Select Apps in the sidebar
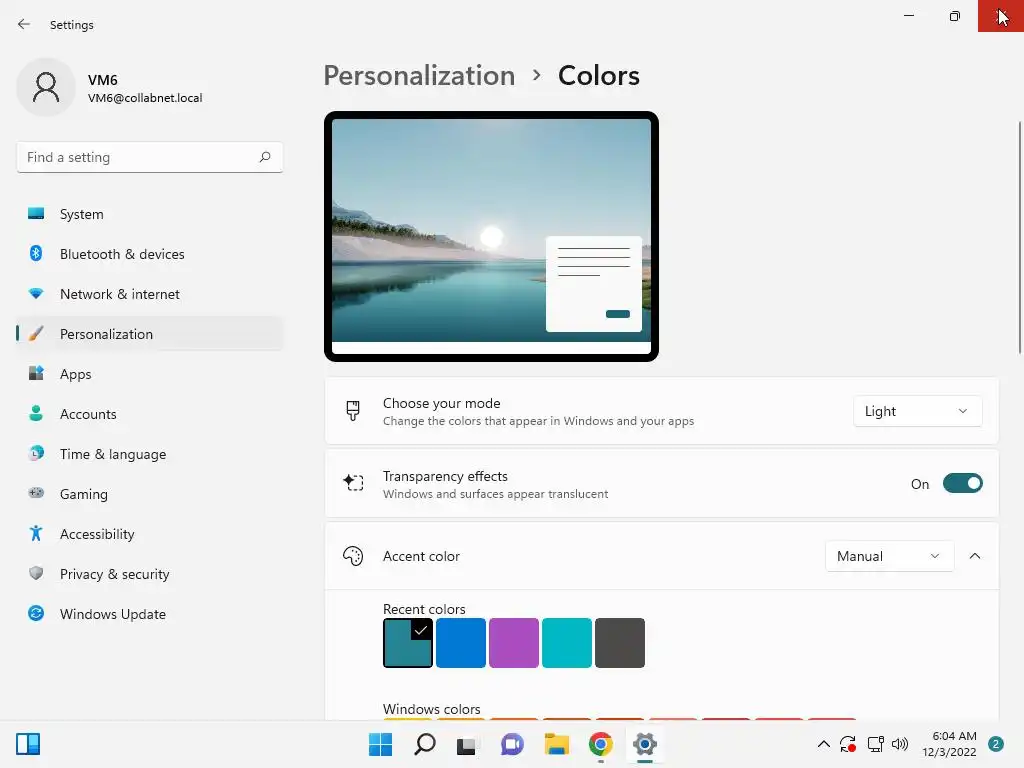 (x=150, y=374)
